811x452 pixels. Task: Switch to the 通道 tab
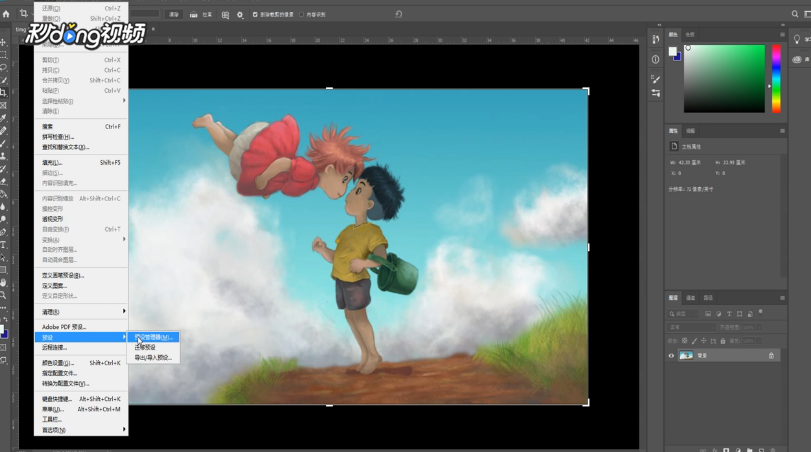pyautogui.click(x=690, y=298)
